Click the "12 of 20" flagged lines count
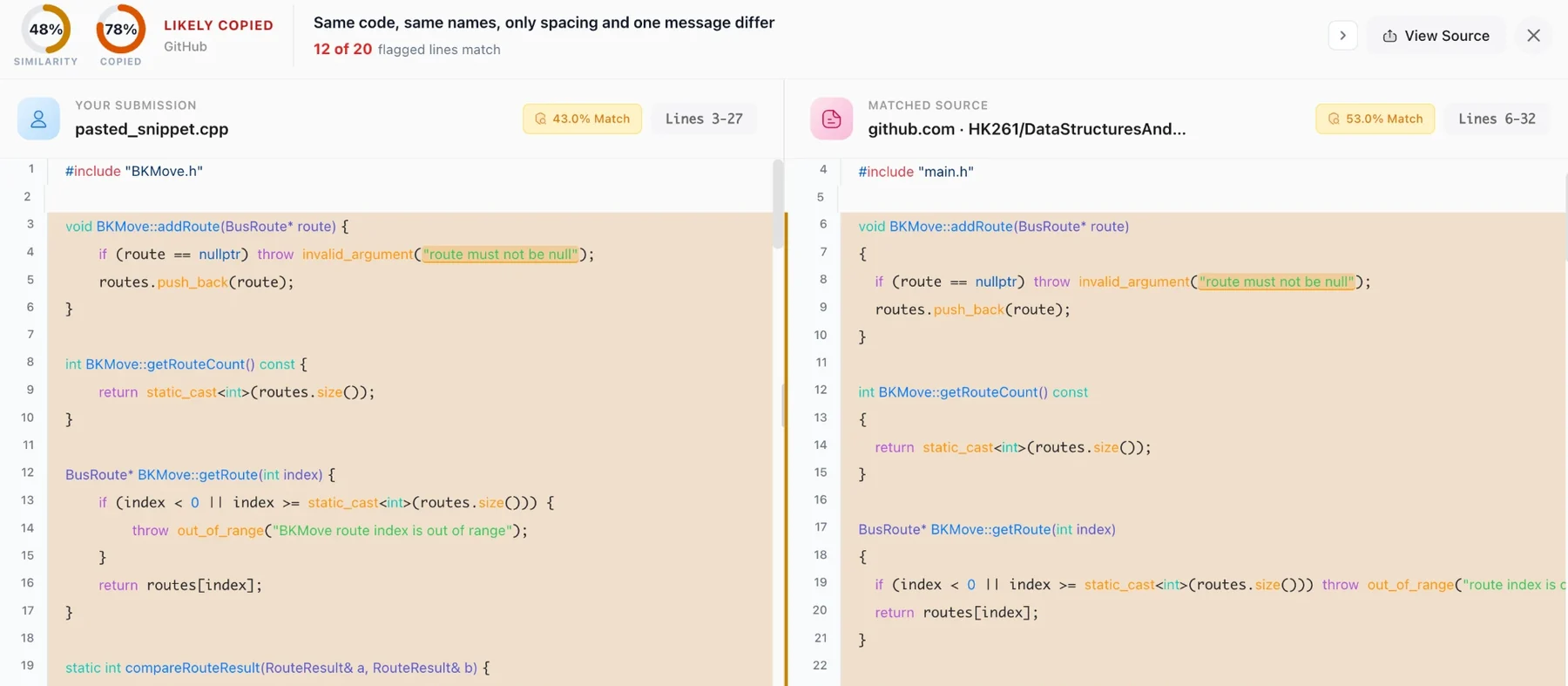Image resolution: width=1568 pixels, height=686 pixels. (x=342, y=50)
